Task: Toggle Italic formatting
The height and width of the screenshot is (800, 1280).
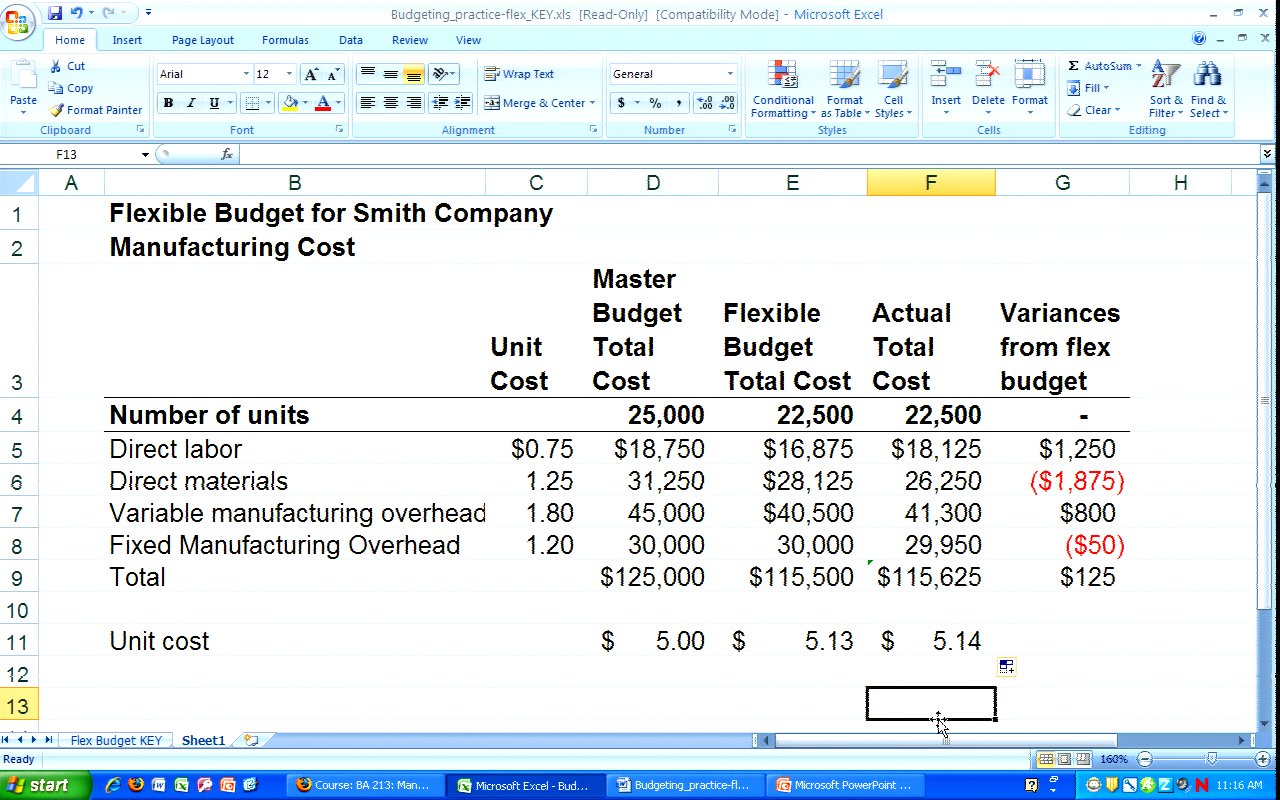Action: (x=191, y=103)
